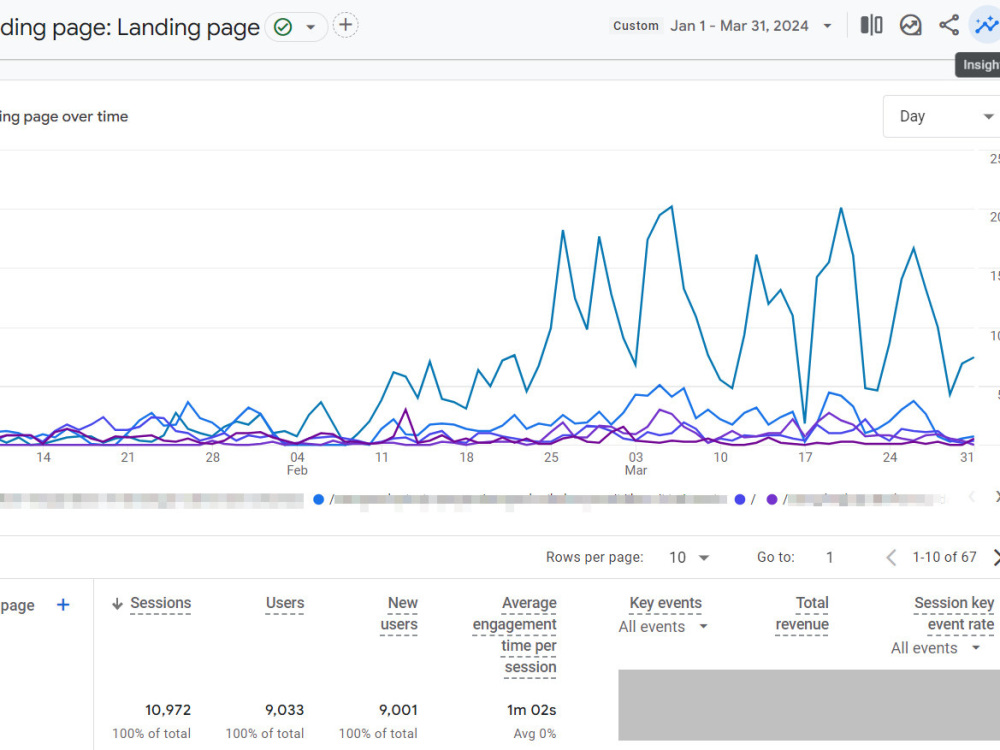Open the Insights panel icon

click(986, 26)
